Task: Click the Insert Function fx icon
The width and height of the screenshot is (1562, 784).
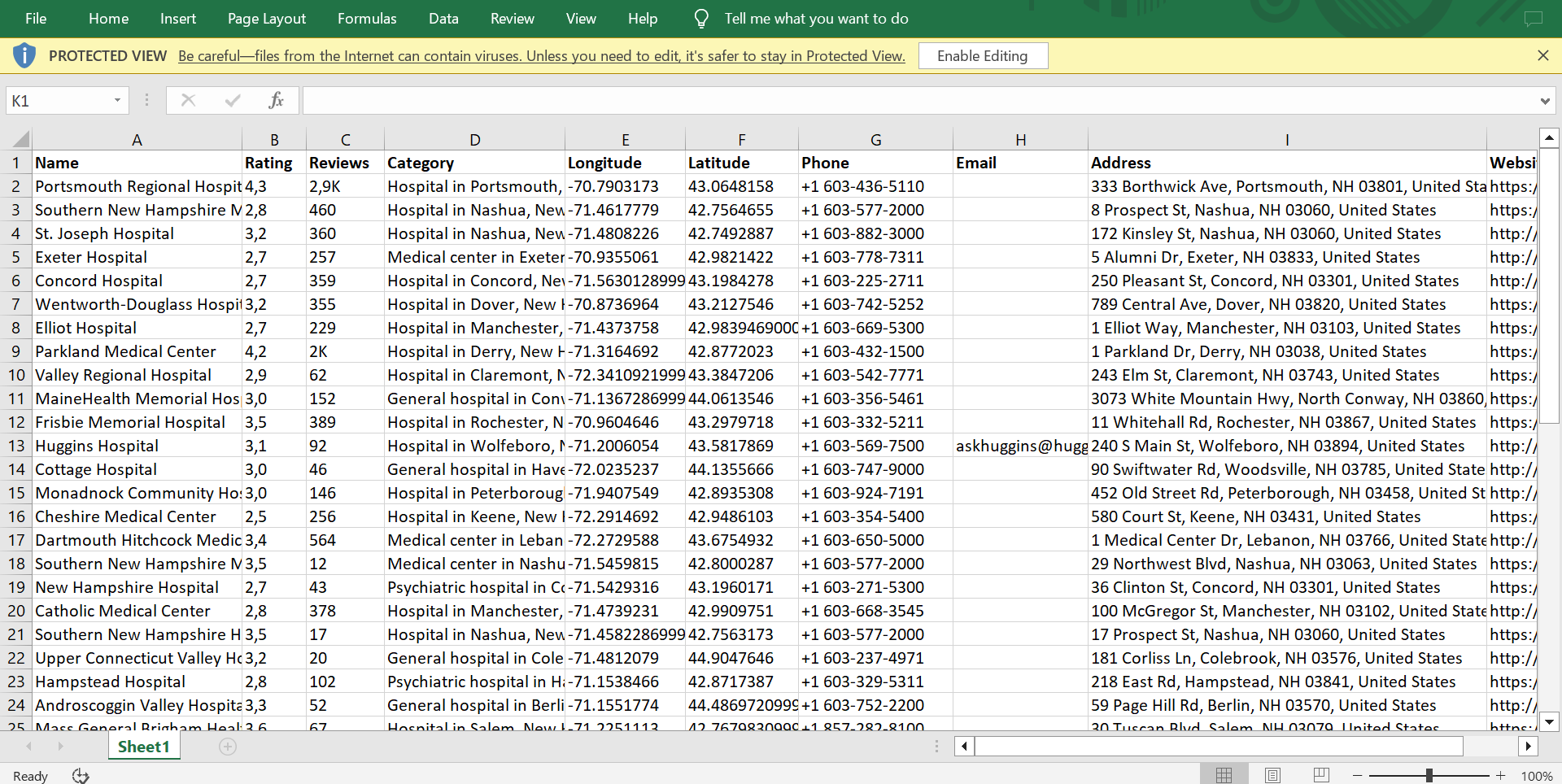Action: pos(276,100)
